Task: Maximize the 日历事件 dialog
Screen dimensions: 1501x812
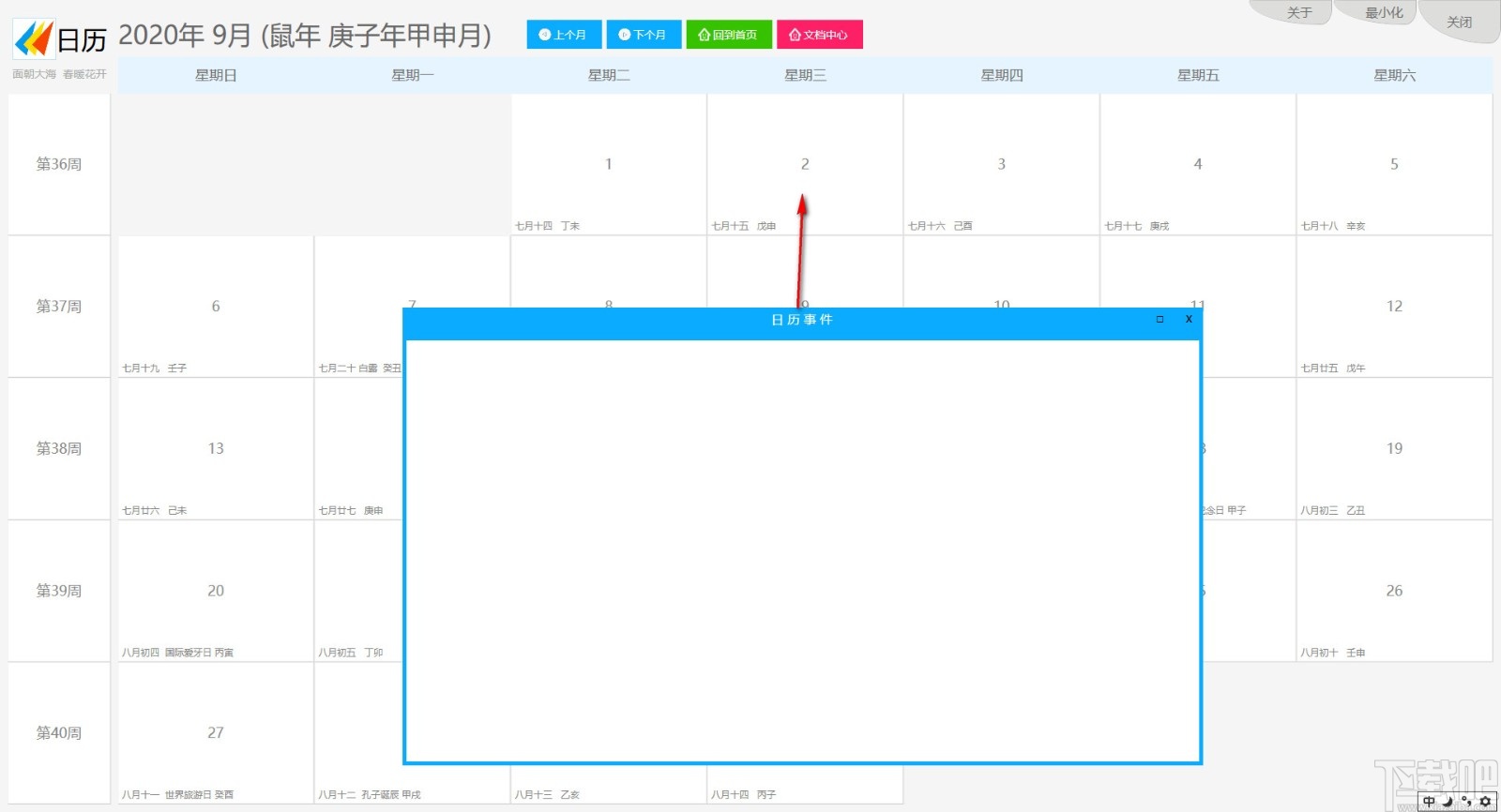Action: 1160,320
